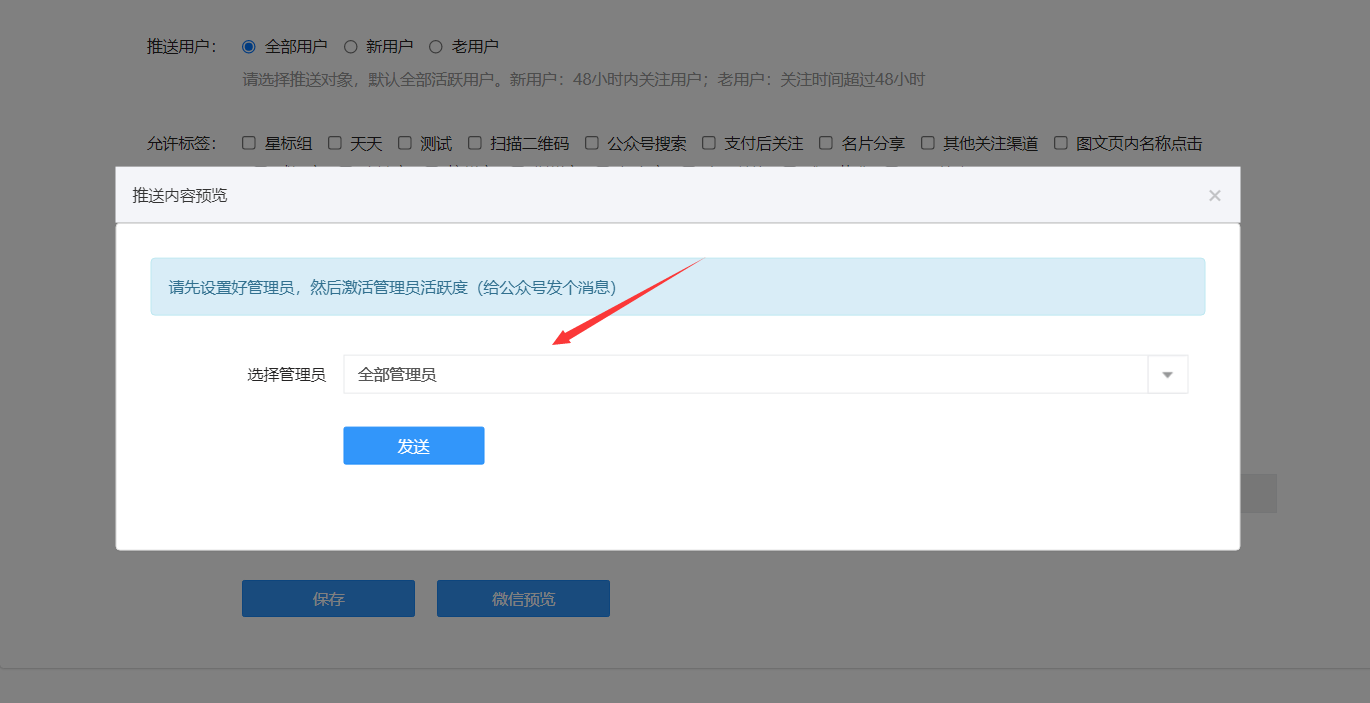Tick the 测试 tag checkbox

point(405,143)
